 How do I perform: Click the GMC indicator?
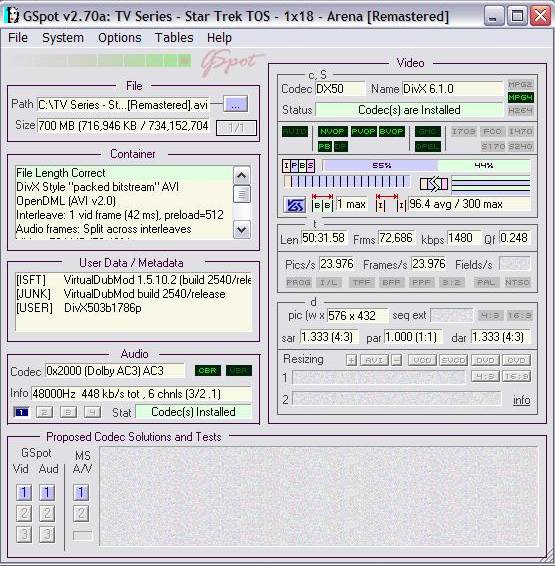pos(428,131)
